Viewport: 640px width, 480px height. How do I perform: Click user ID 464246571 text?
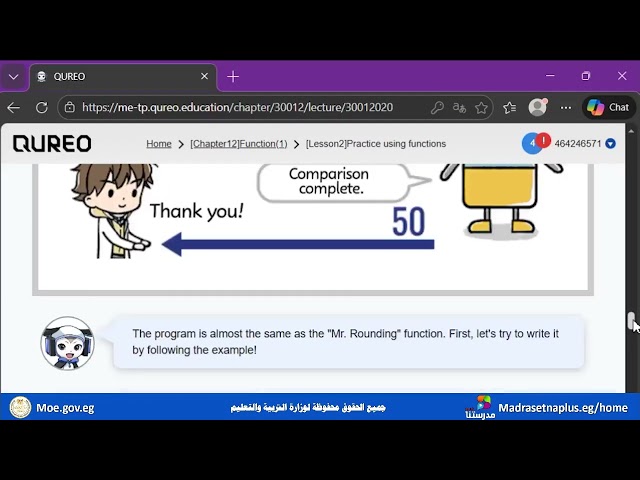578,144
